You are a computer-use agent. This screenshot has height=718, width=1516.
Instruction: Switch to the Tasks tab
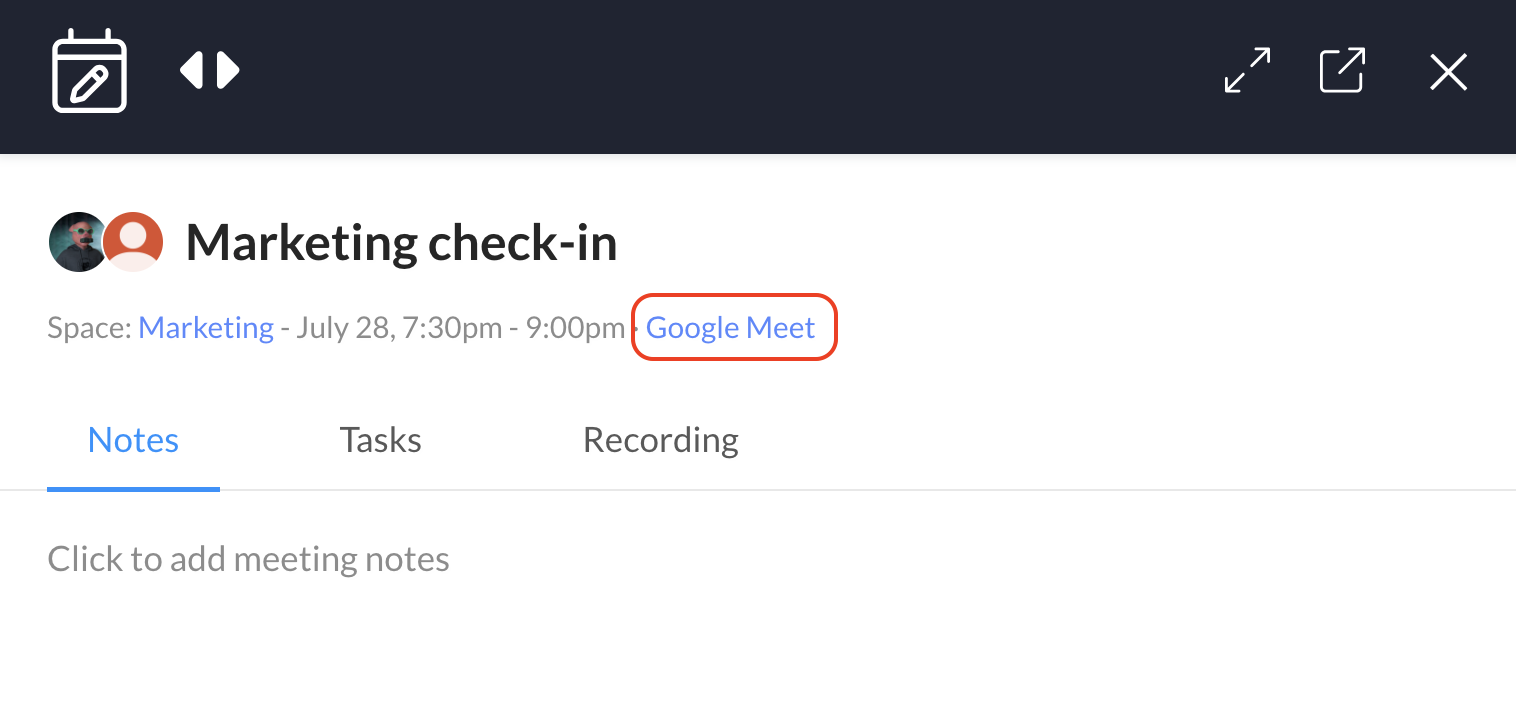click(380, 440)
